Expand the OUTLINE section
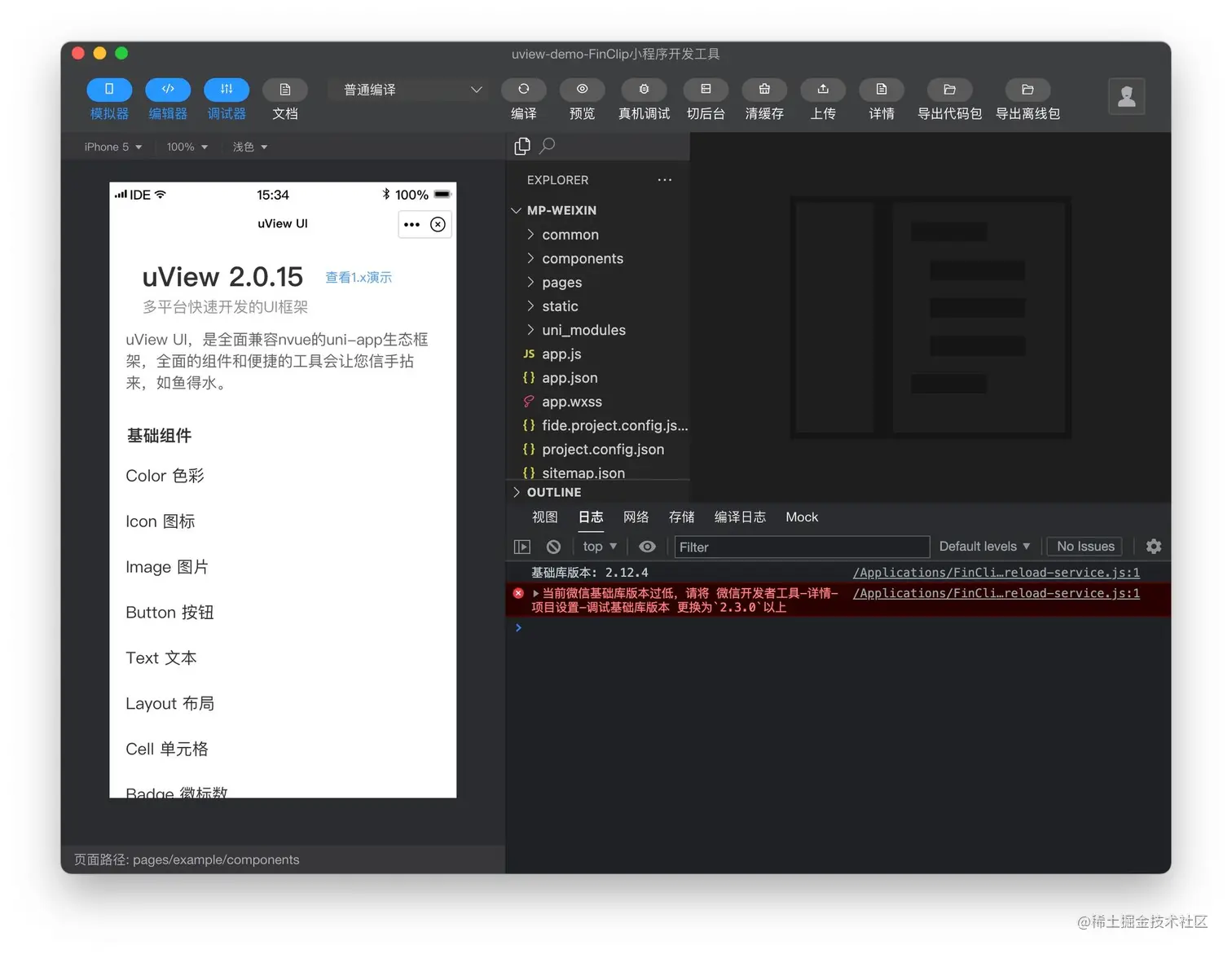1232x954 pixels. coord(597,492)
